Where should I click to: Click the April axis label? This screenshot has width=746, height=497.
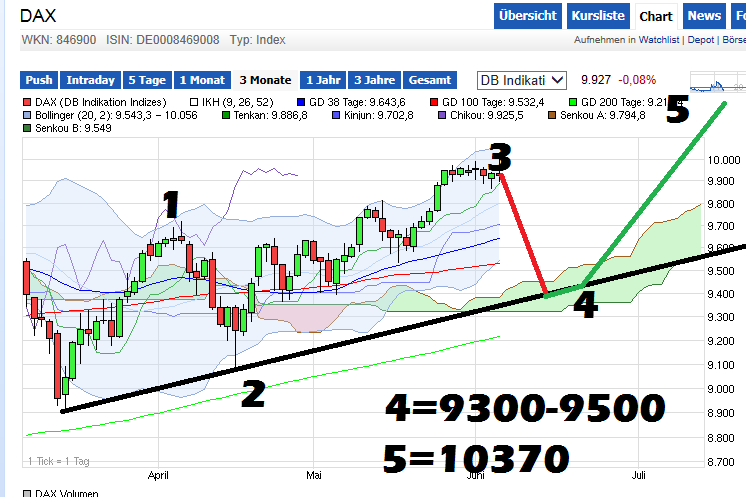[158, 475]
